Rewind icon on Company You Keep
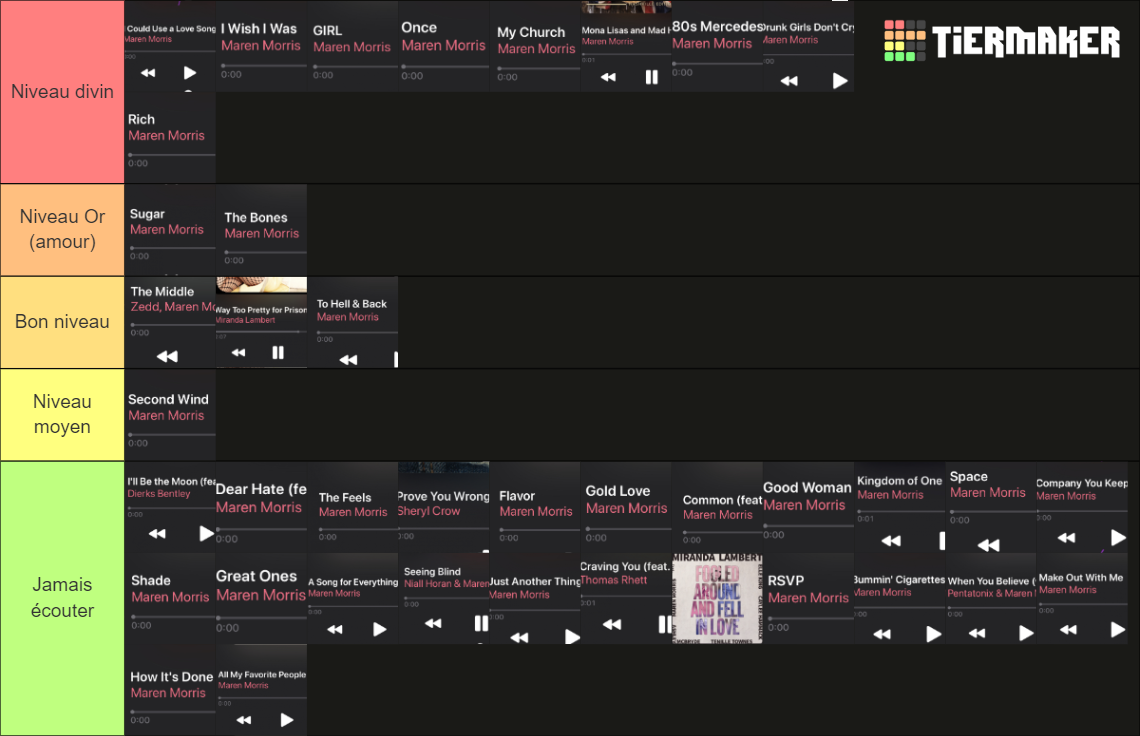The height and width of the screenshot is (736, 1140). (x=1067, y=538)
